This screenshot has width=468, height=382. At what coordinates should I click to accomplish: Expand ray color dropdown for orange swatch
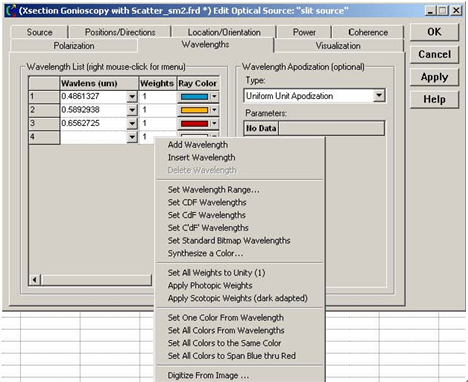click(214, 110)
